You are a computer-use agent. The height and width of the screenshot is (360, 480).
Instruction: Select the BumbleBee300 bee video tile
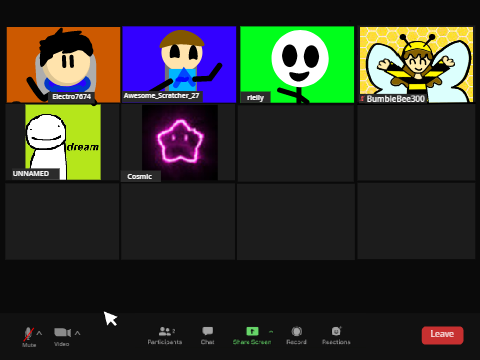pyautogui.click(x=416, y=65)
